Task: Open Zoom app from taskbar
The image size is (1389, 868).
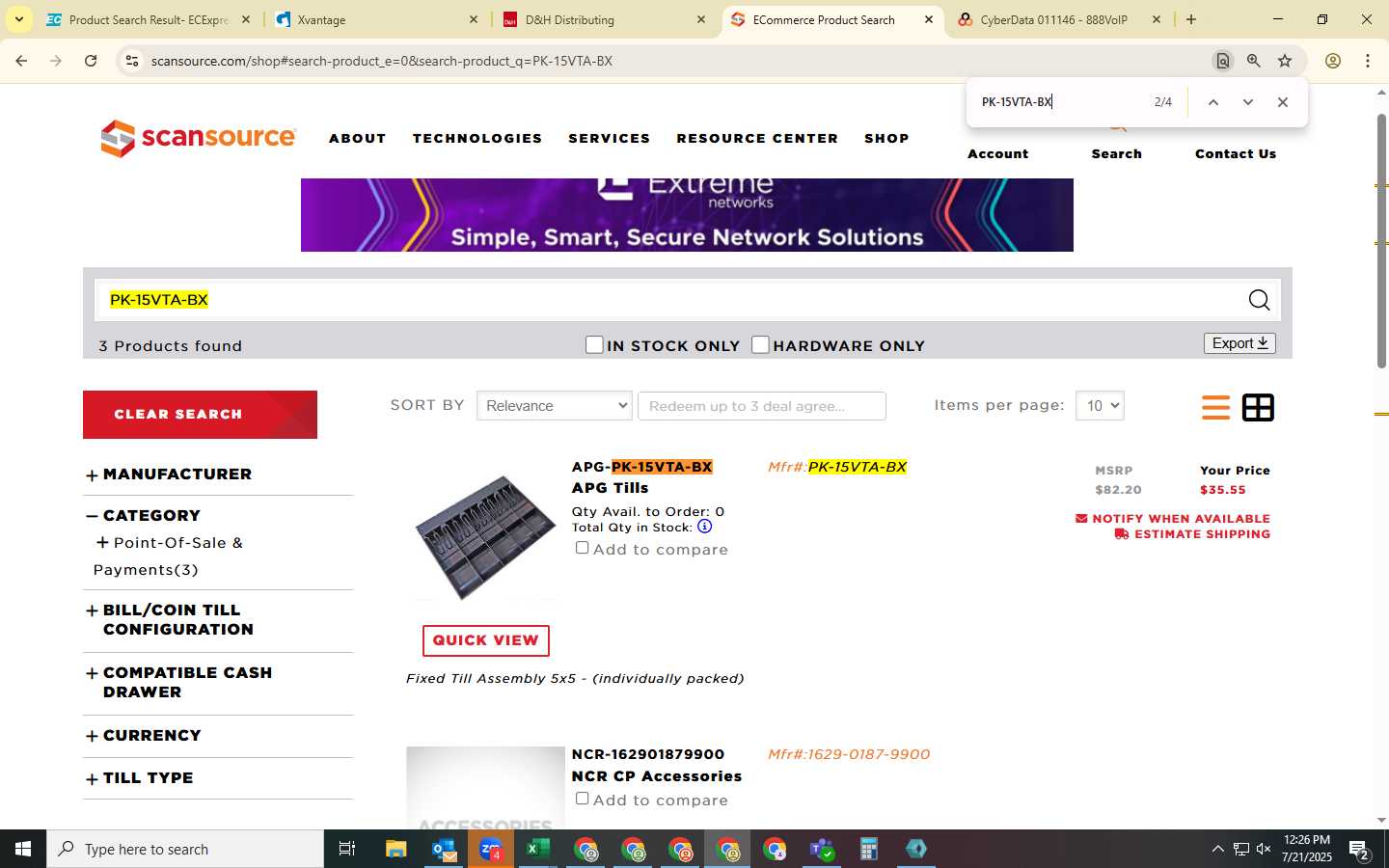Action: click(x=491, y=849)
